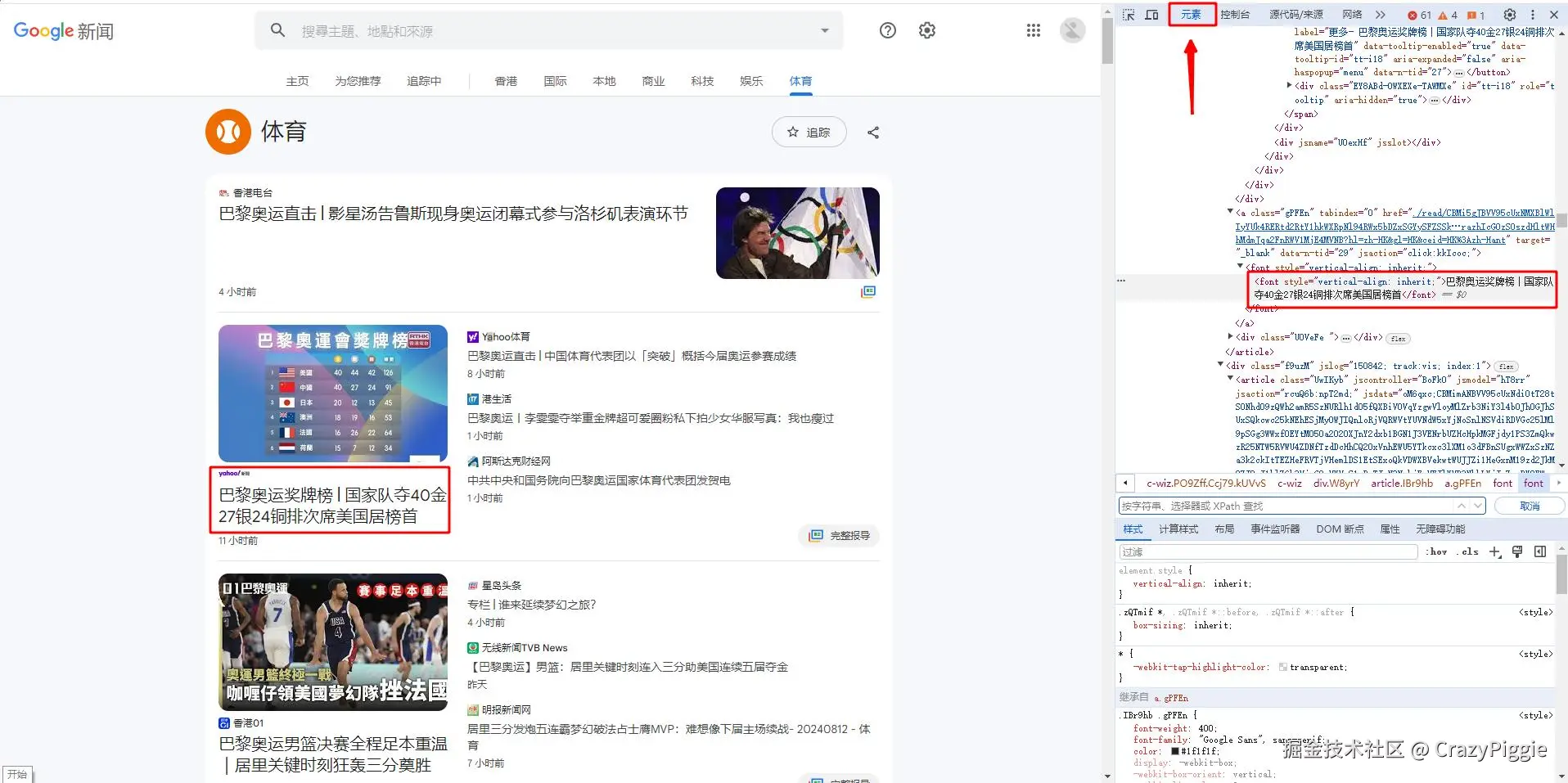Open the search options dropdown arrow
The width and height of the screenshot is (1568, 783).
pos(825,31)
